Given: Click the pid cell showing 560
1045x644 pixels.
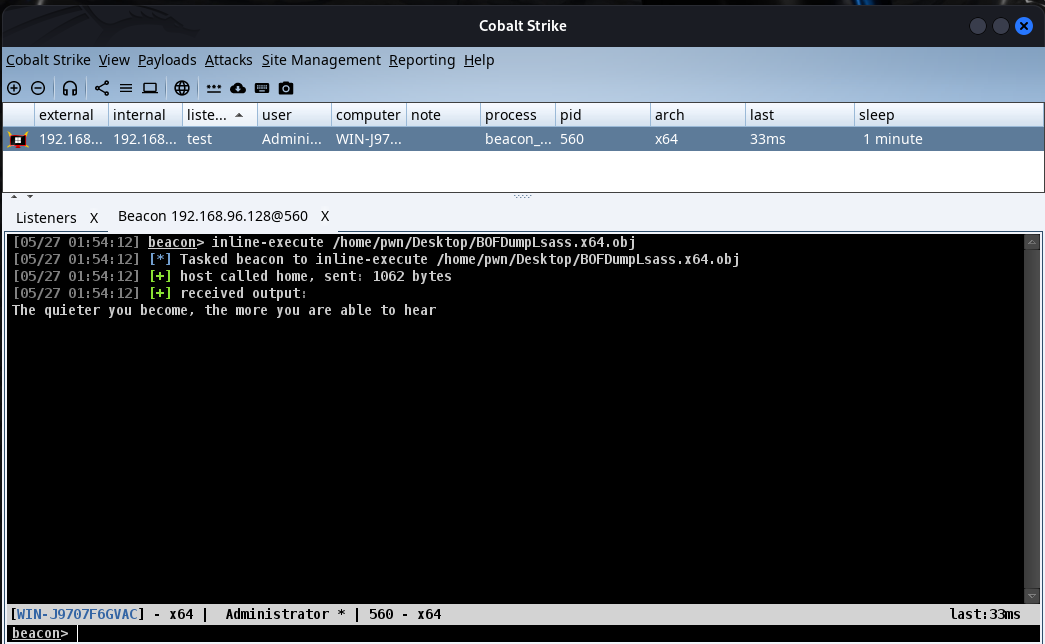Looking at the screenshot, I should click(x=603, y=139).
